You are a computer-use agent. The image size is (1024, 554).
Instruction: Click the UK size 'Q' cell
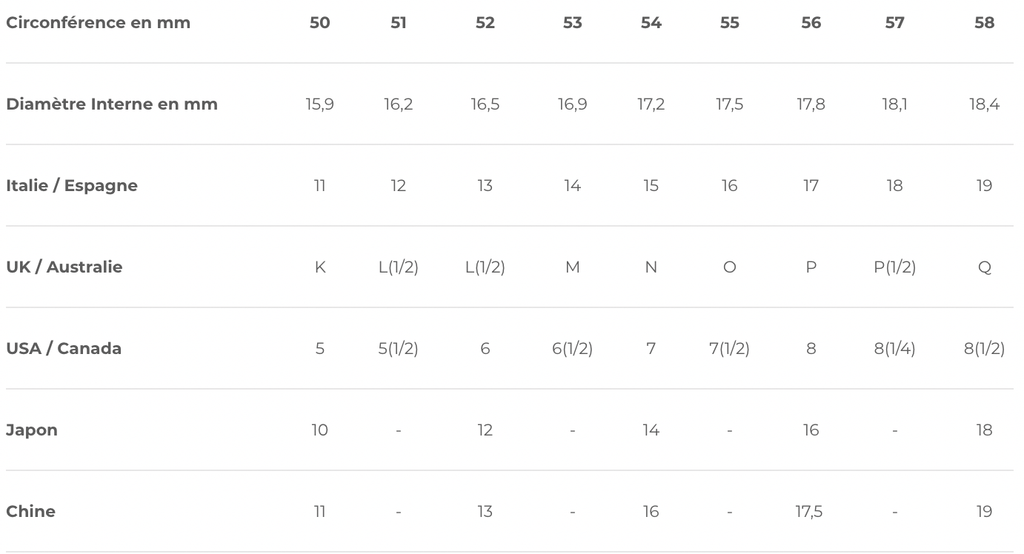point(984,267)
